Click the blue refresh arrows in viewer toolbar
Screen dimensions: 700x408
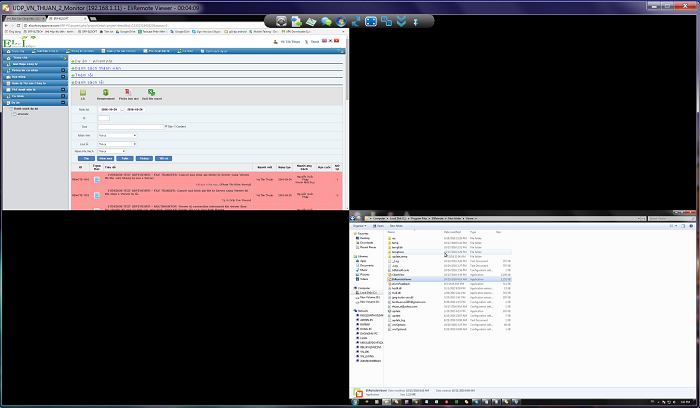click(x=356, y=21)
